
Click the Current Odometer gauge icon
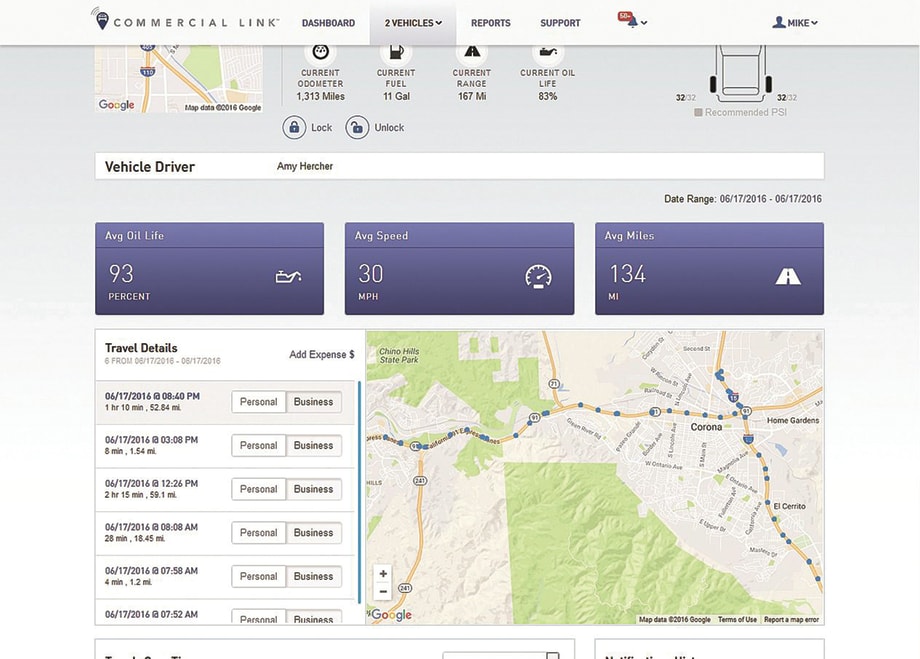[320, 52]
